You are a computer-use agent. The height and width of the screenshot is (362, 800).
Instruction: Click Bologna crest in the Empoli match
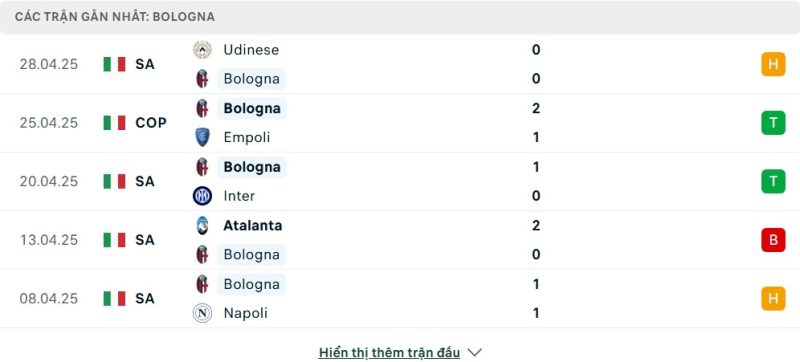pos(202,109)
